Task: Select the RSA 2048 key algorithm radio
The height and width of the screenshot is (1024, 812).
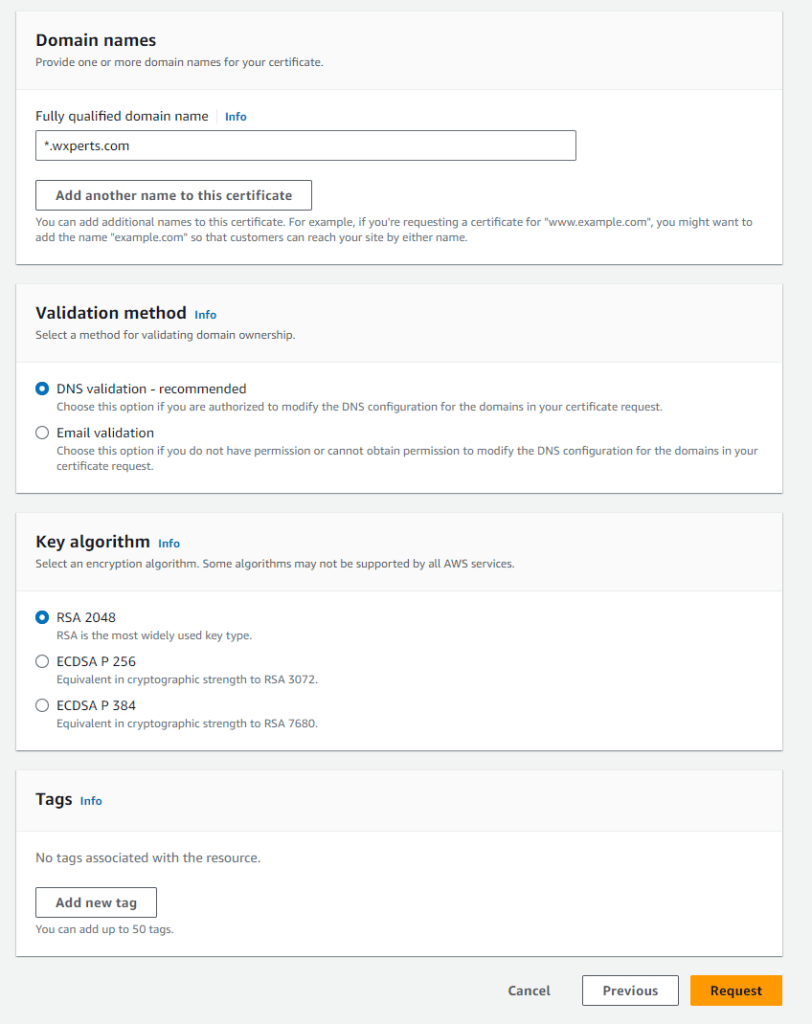Action: [42, 617]
